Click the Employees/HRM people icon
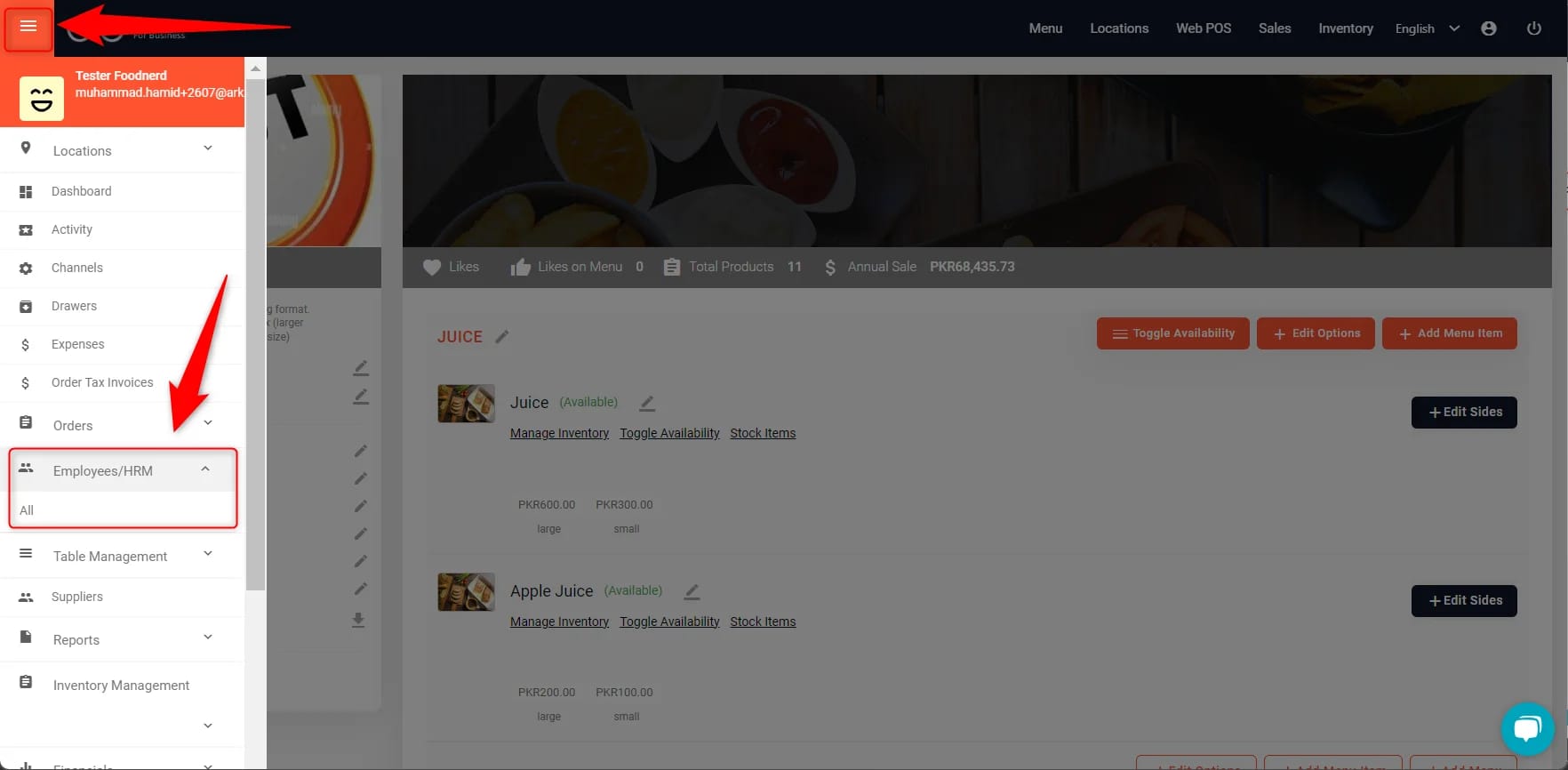Viewport: 1568px width, 770px height. click(26, 468)
